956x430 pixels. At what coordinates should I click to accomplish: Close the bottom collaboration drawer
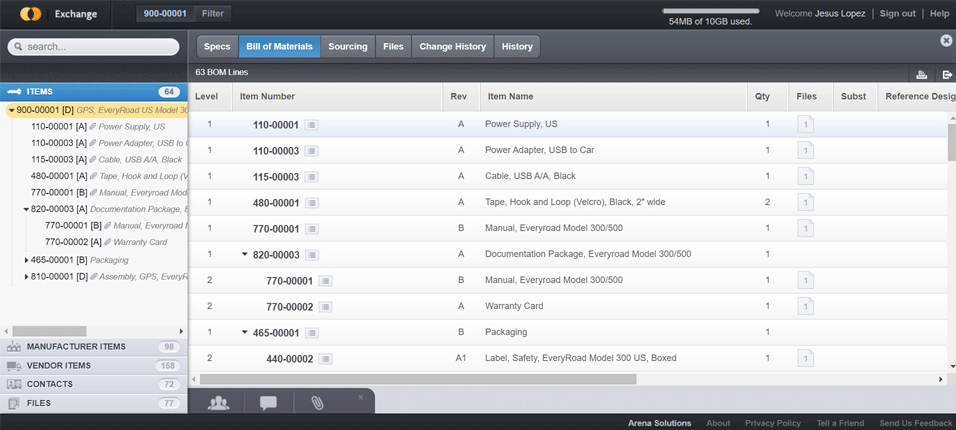tap(360, 397)
